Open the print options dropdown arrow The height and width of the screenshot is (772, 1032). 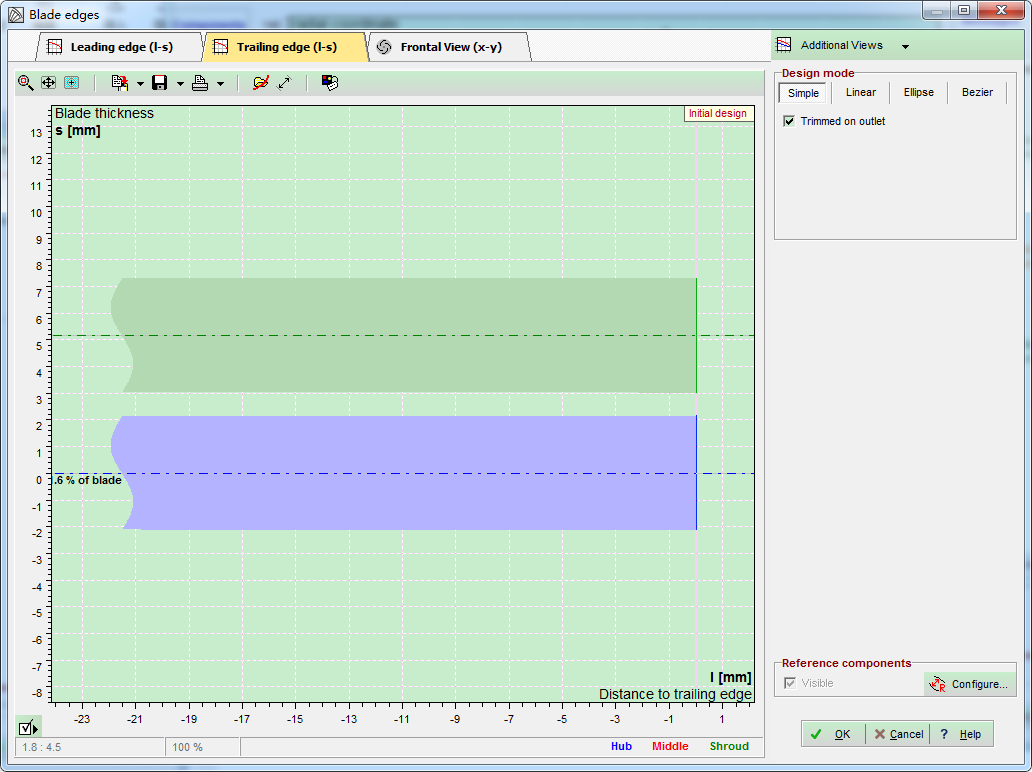220,84
